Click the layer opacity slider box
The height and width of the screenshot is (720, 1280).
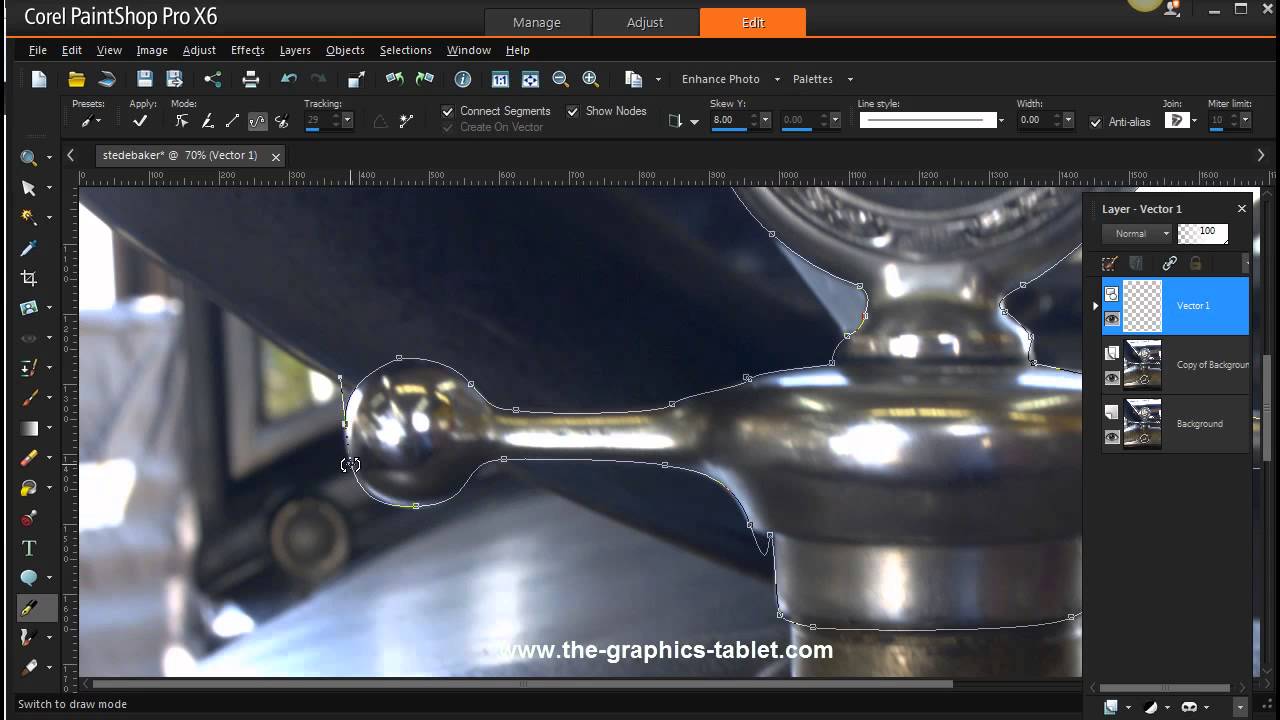click(1203, 233)
